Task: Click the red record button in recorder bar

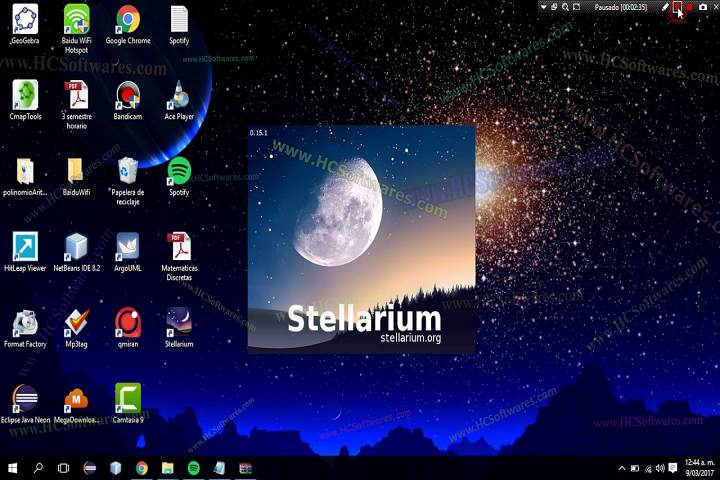Action: click(x=689, y=7)
